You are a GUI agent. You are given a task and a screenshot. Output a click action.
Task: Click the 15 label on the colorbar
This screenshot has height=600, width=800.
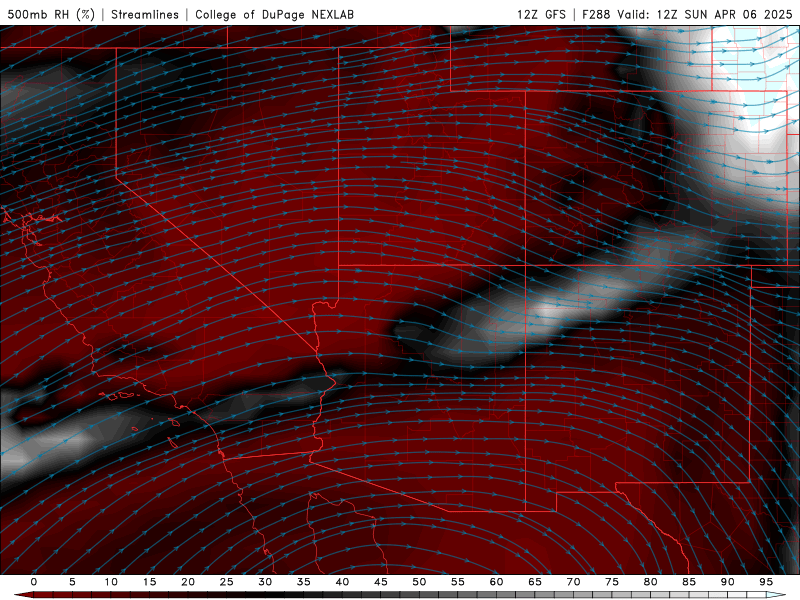tap(149, 582)
